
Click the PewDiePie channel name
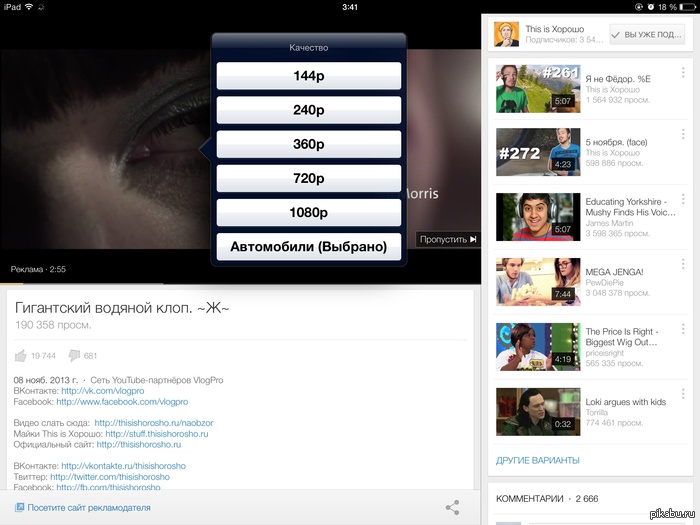[x=604, y=283]
